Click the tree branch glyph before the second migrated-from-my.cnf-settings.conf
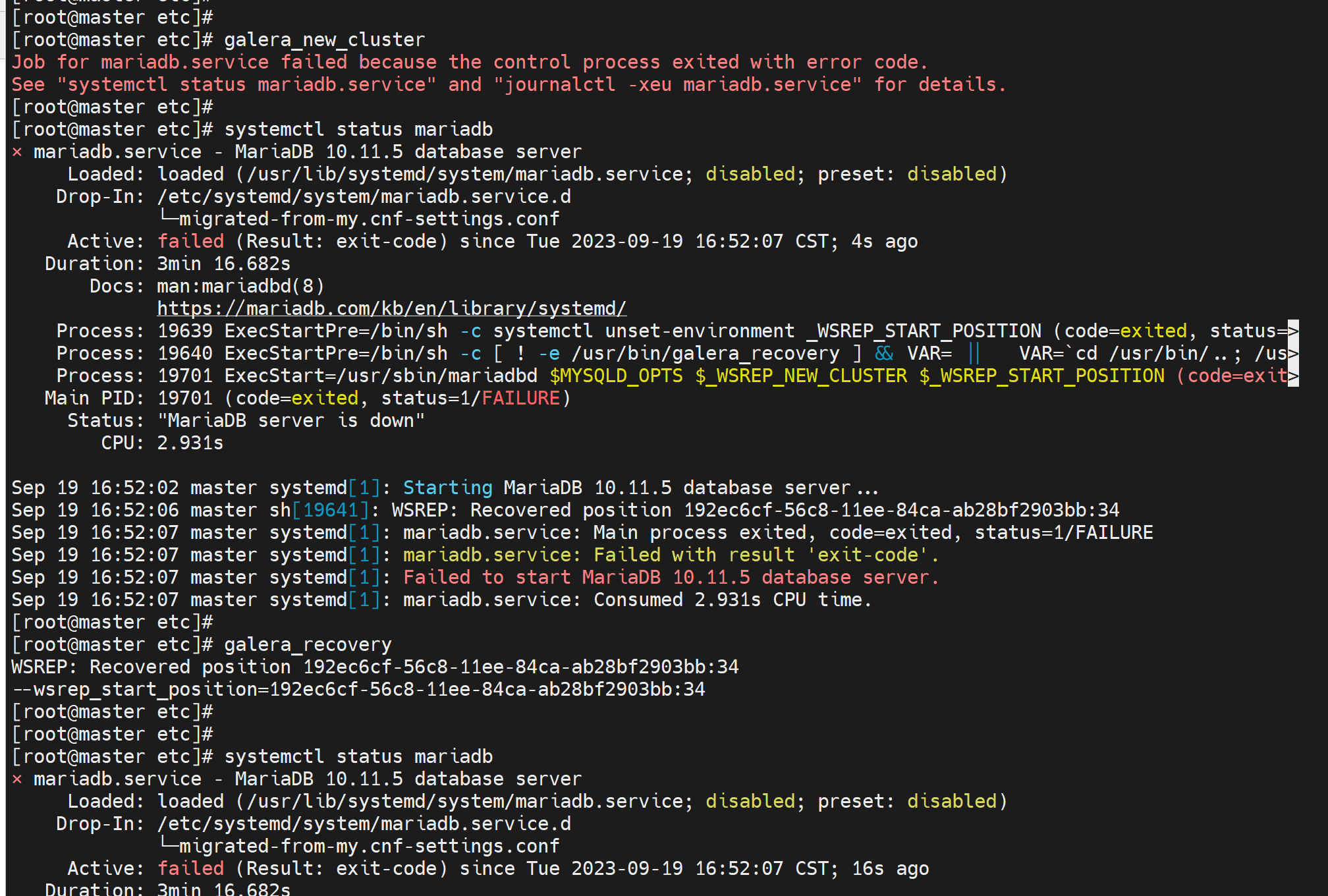The image size is (1328, 896). [167, 845]
